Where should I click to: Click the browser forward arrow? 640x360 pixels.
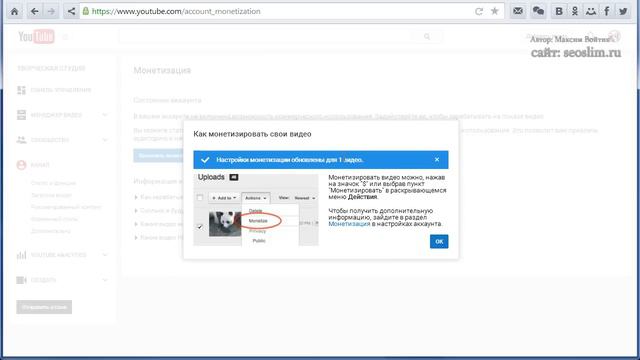pos(51,11)
